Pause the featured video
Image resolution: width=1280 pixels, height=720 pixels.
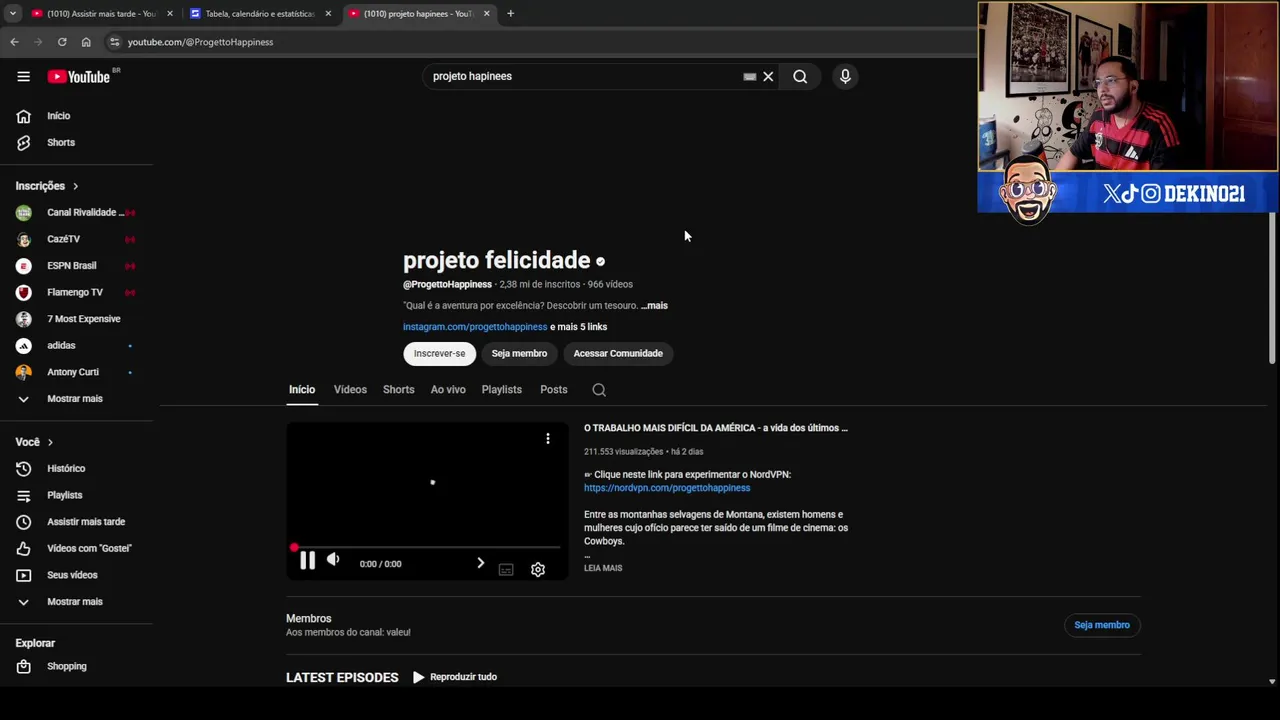(307, 562)
